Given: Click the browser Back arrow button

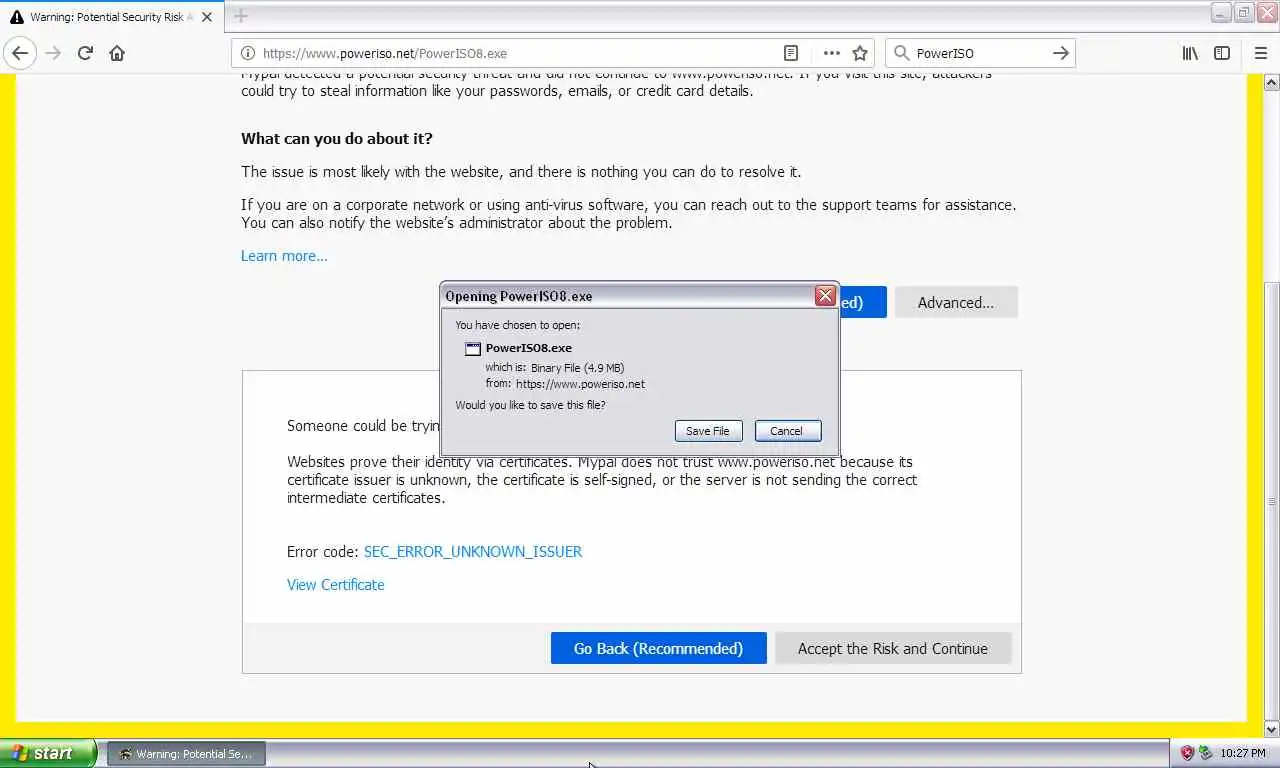Looking at the screenshot, I should (x=20, y=53).
